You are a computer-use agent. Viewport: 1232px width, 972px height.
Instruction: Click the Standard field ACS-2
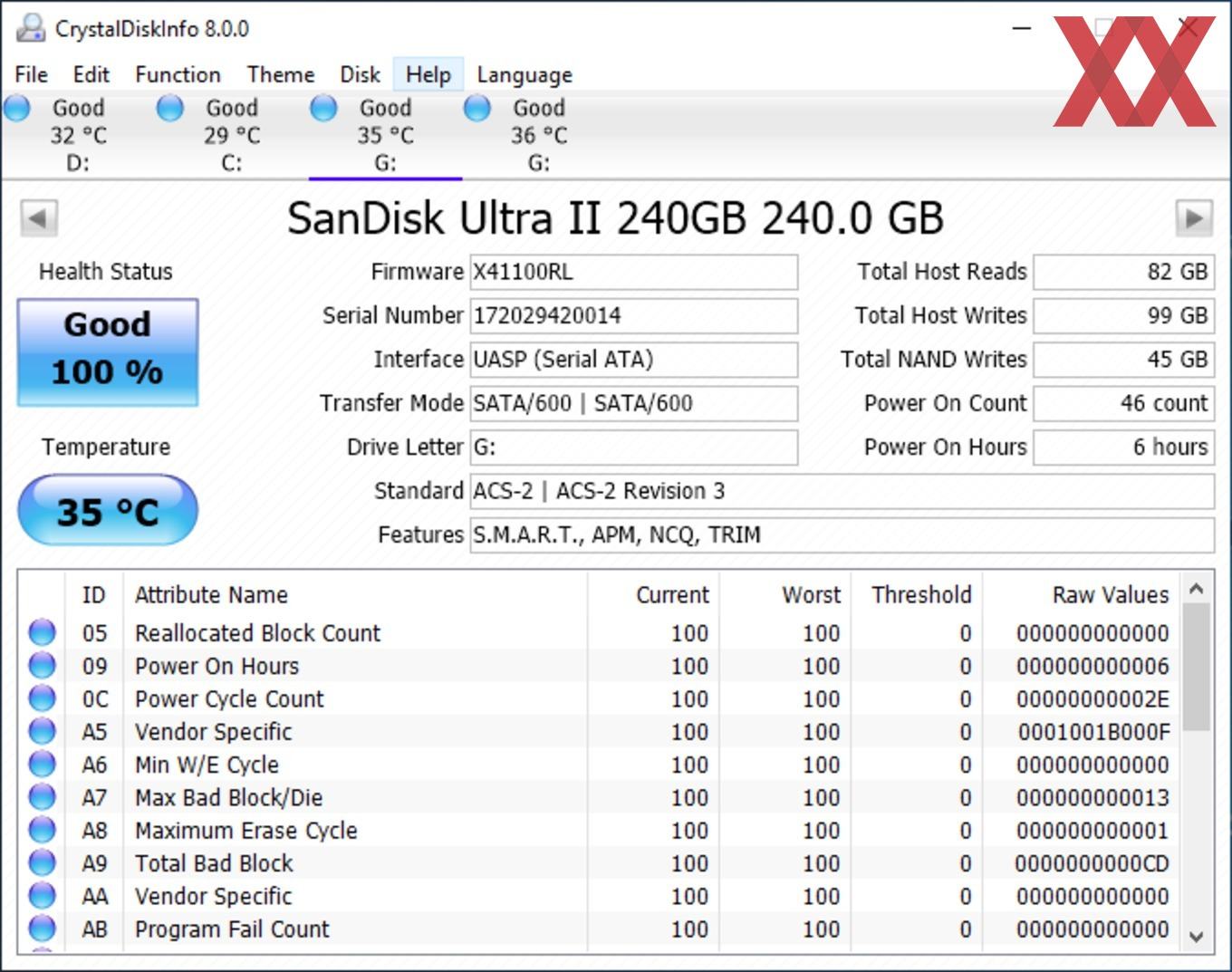point(842,491)
